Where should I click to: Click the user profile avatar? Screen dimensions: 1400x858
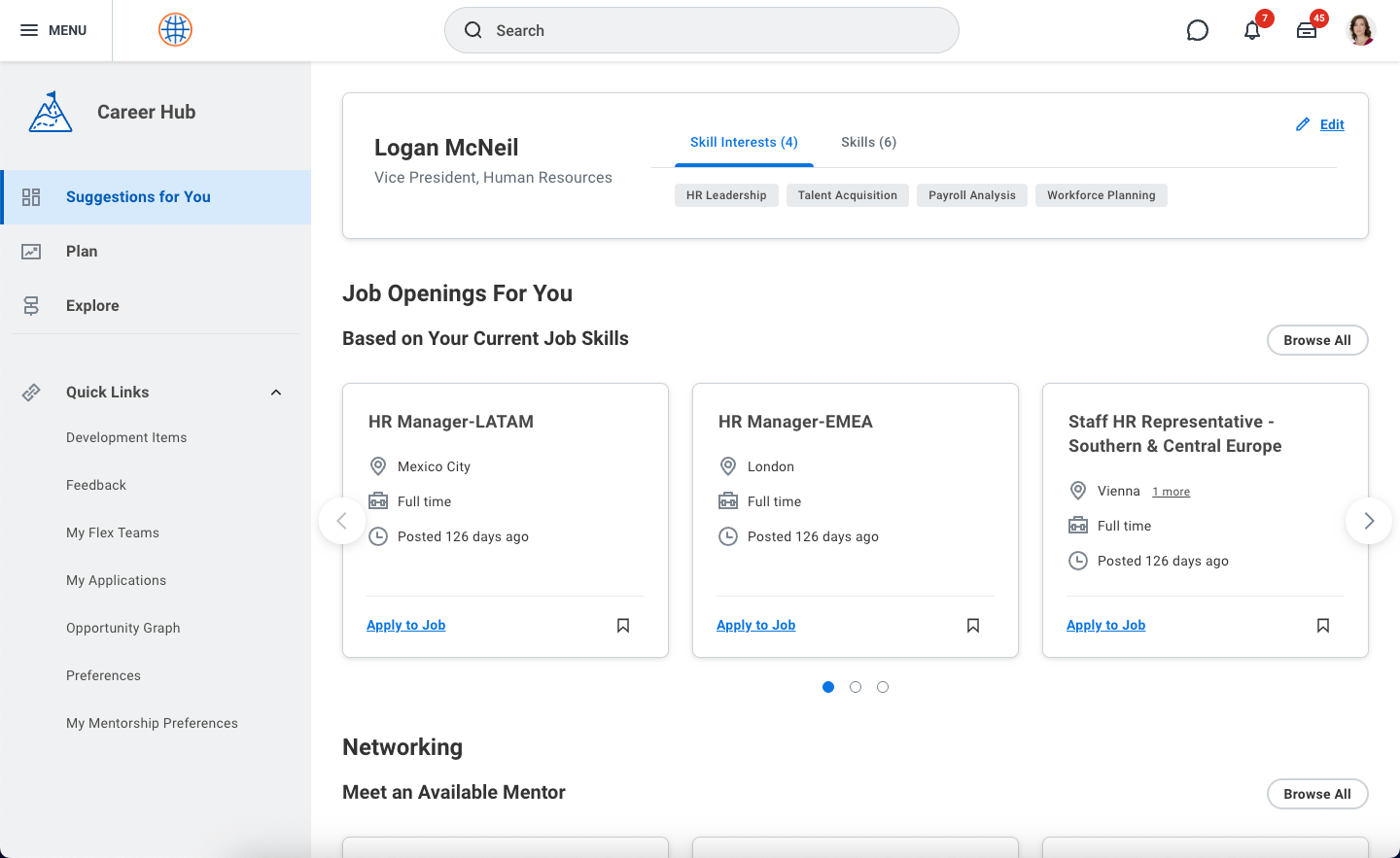click(x=1360, y=30)
